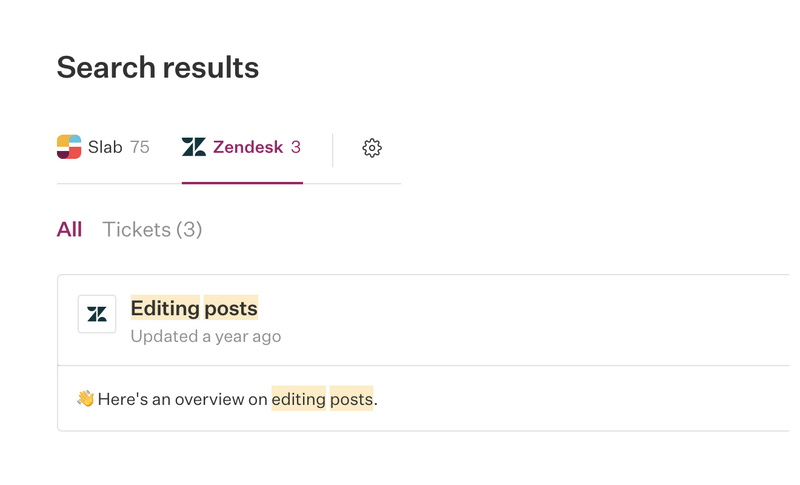The height and width of the screenshot is (485, 800).
Task: Click the Zendesk icon inside the result card
Action: pyautogui.click(x=97, y=314)
